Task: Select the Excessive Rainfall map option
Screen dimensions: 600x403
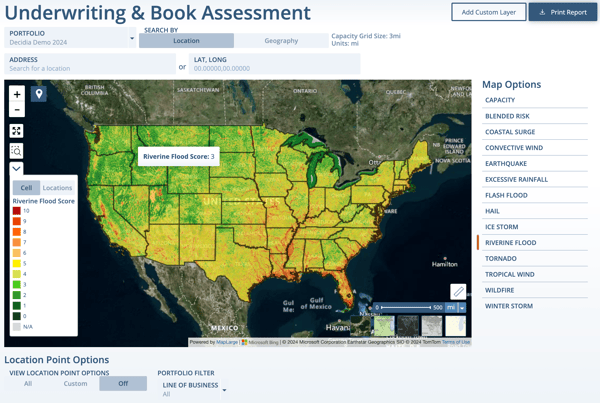Action: 535,179
